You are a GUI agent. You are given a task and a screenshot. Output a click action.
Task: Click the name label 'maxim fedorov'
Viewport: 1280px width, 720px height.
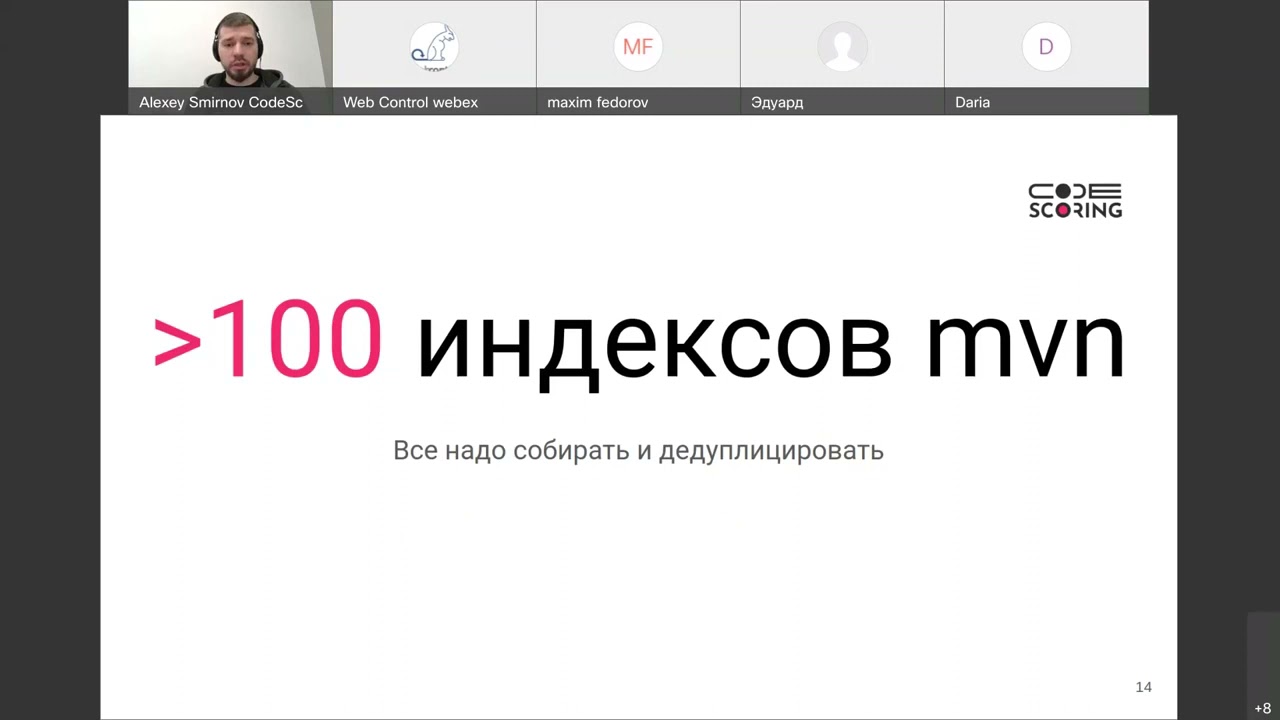[x=598, y=102]
